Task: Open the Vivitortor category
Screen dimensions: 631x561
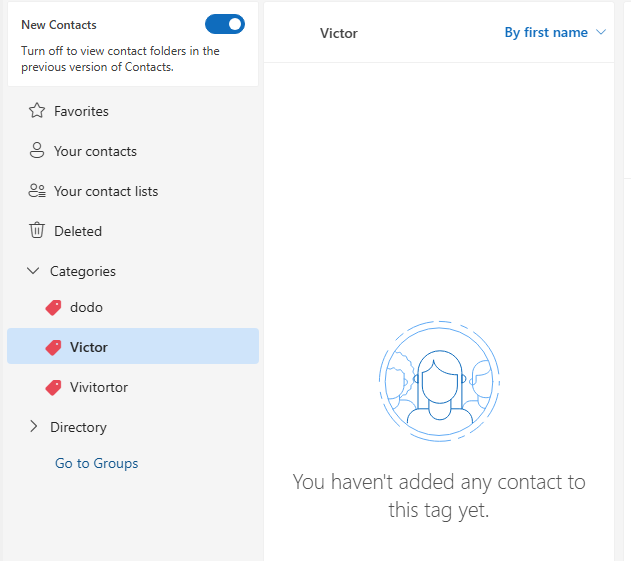Action: (99, 387)
